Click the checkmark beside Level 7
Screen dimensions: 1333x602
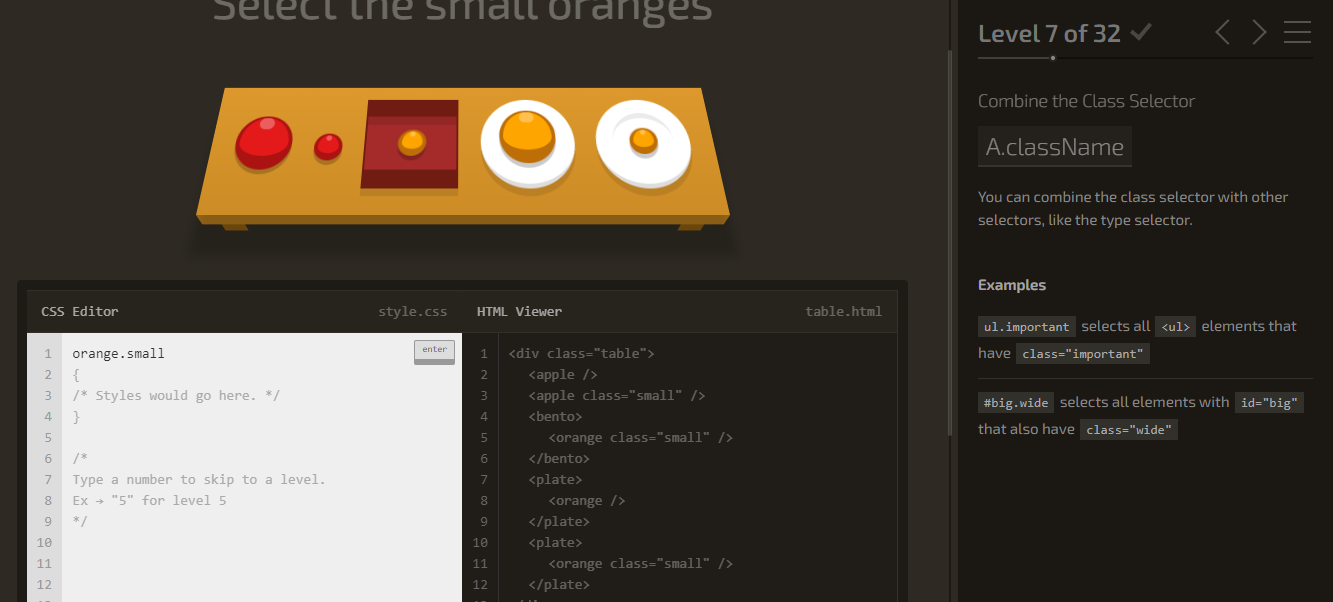point(1140,32)
